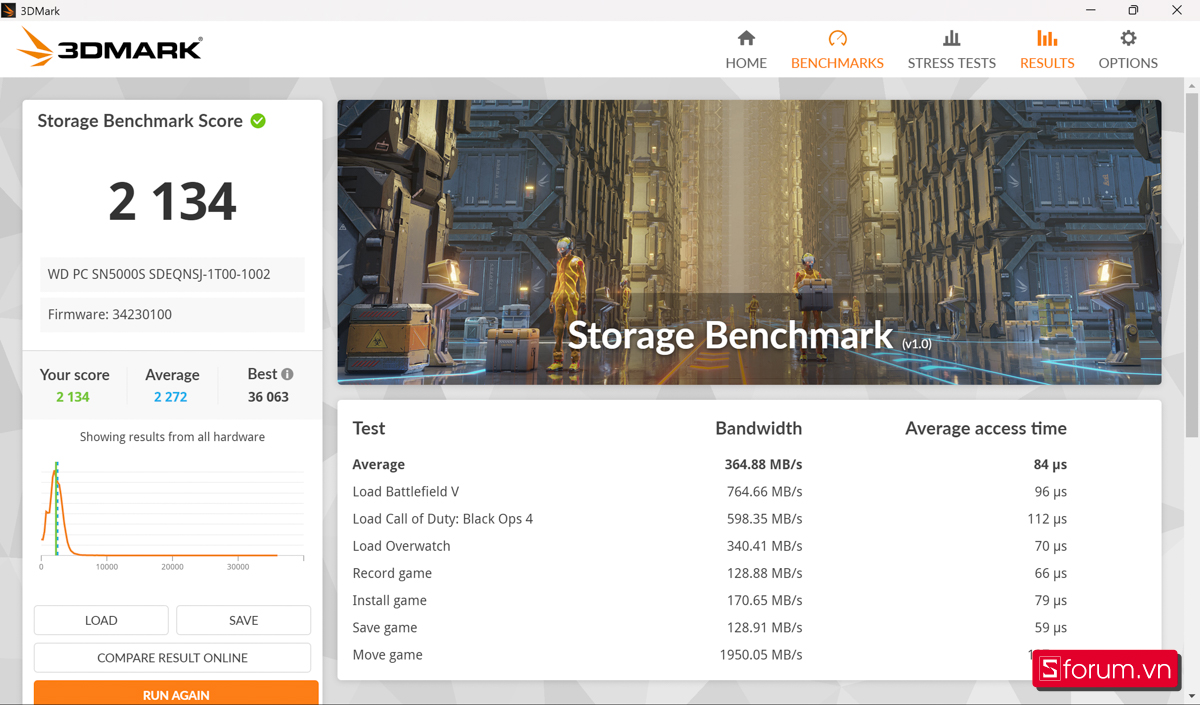Open the Options gear icon
The image size is (1200, 705).
point(1128,38)
